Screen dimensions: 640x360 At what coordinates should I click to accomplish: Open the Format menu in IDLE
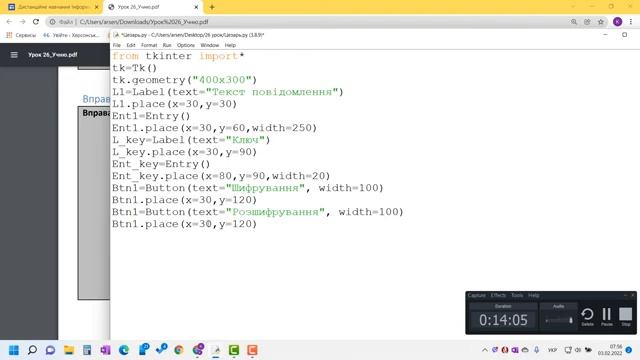coord(149,45)
